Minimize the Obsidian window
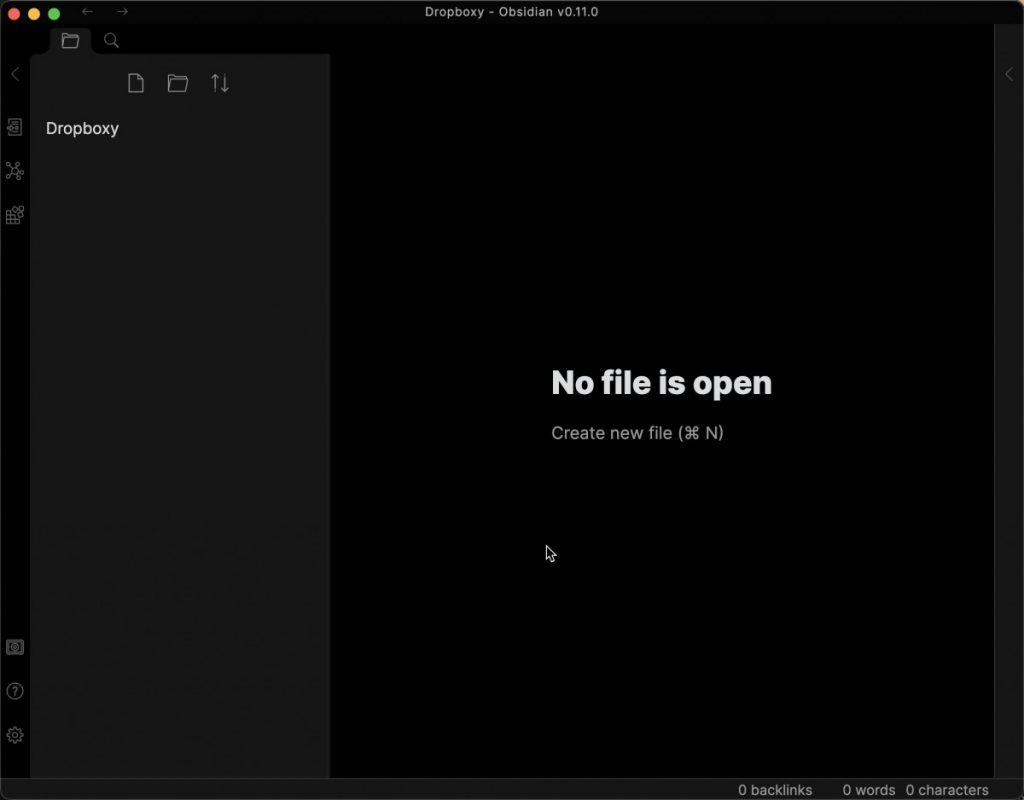 point(34,14)
